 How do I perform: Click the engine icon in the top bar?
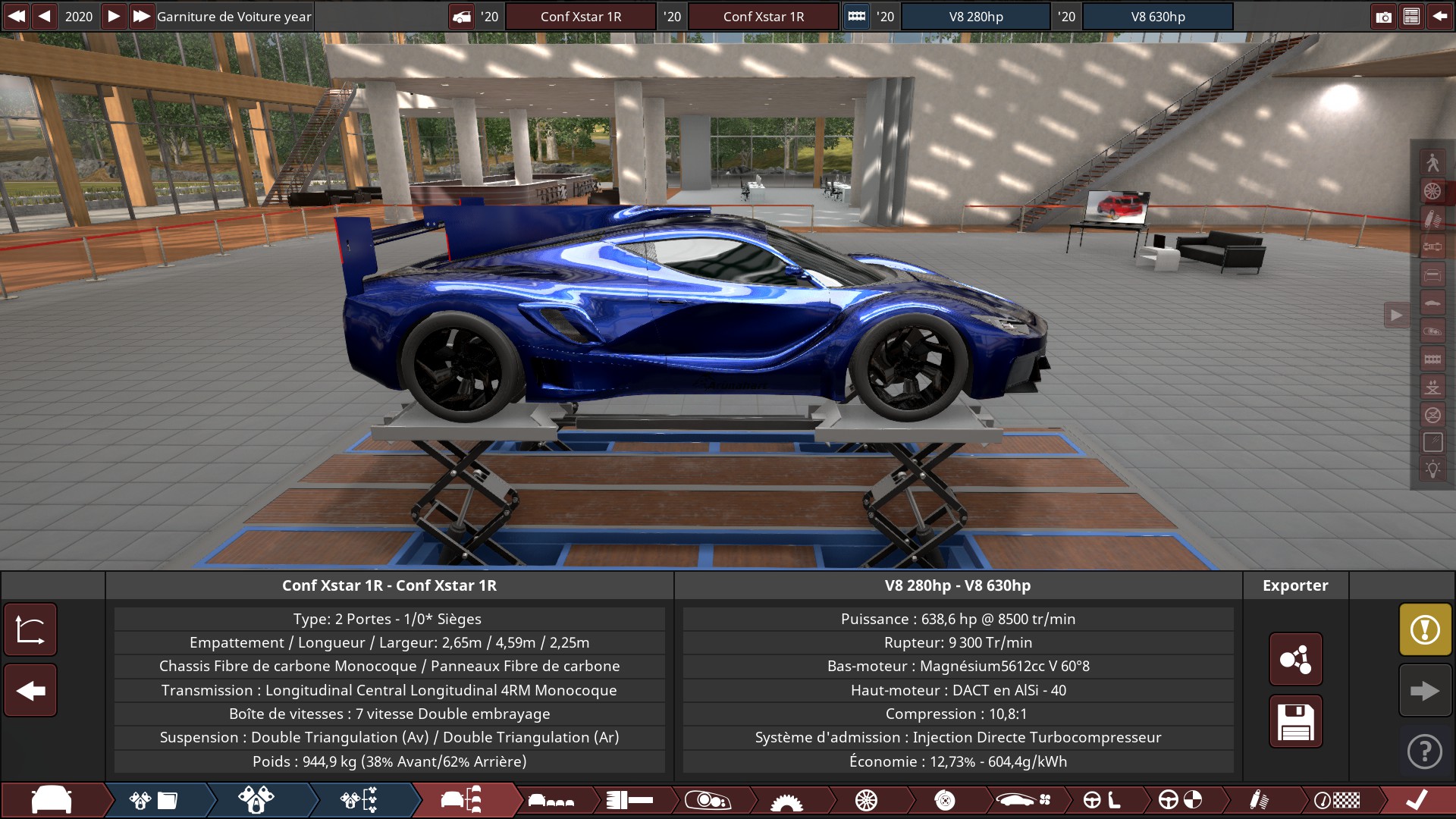pyautogui.click(x=857, y=16)
